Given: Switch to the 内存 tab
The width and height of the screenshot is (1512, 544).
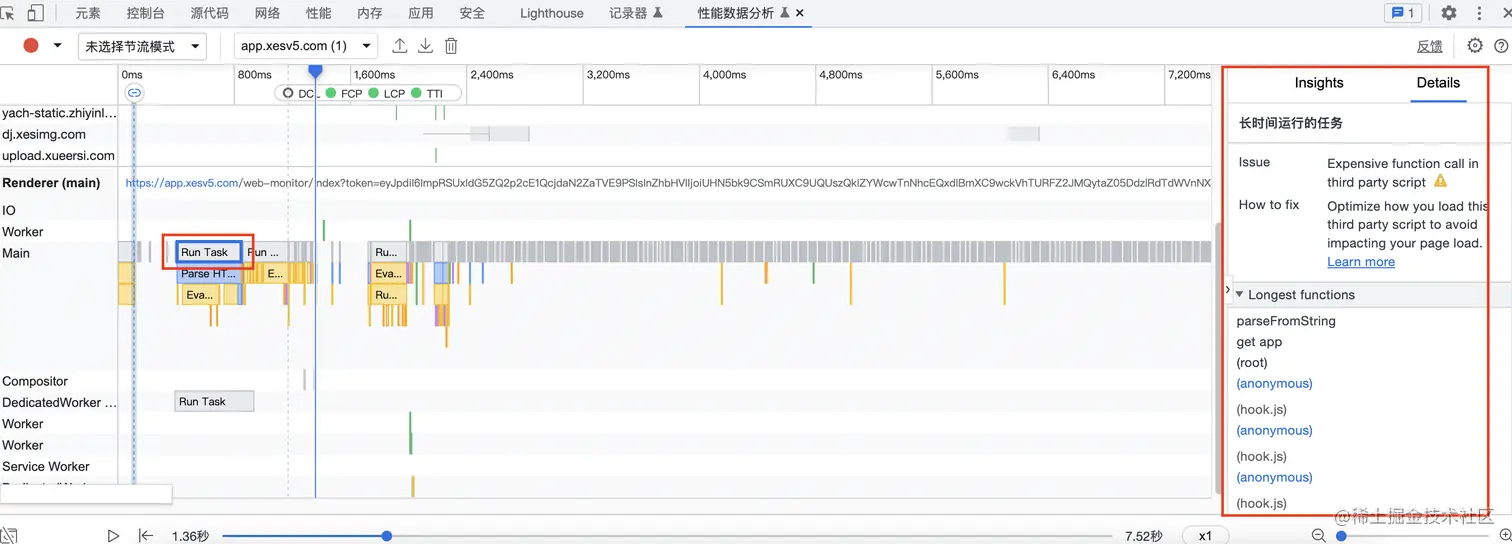Looking at the screenshot, I should tap(370, 13).
